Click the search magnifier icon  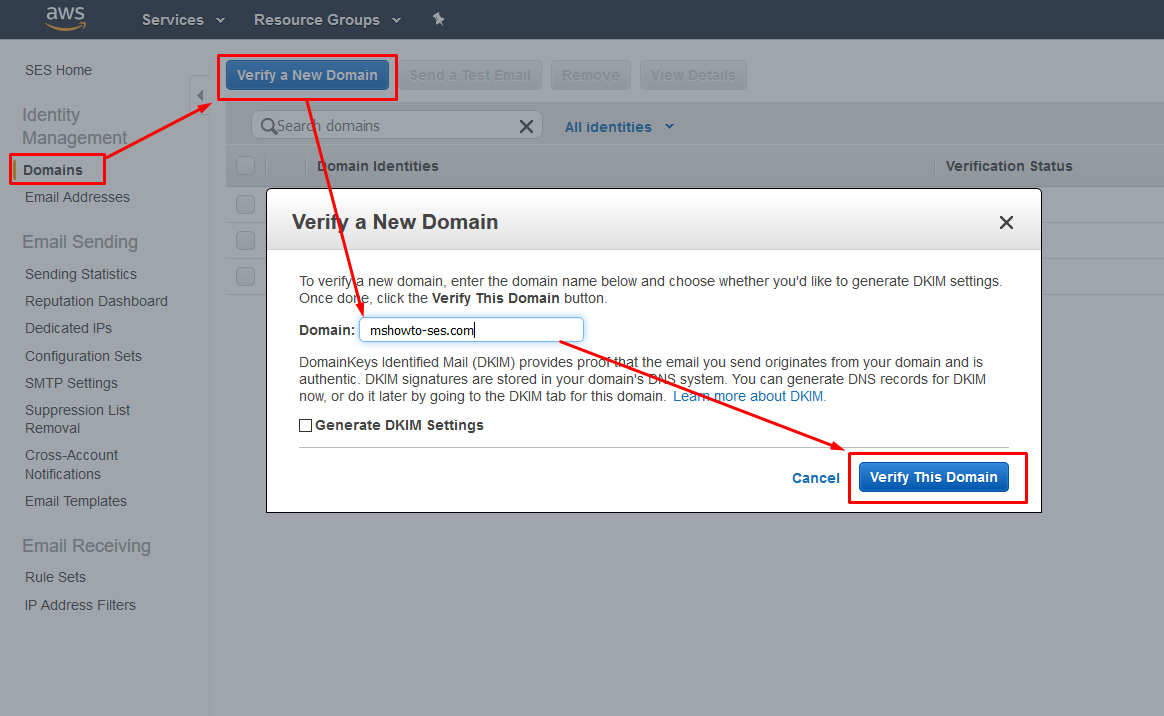(x=268, y=126)
